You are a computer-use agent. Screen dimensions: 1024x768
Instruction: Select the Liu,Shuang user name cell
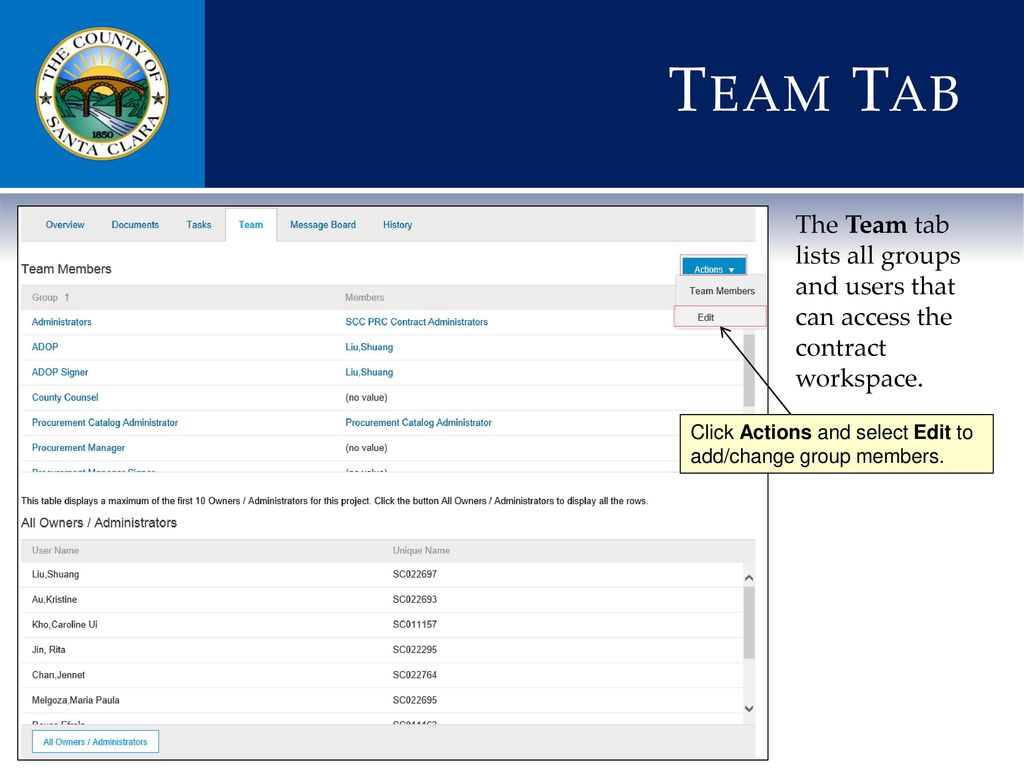56,574
